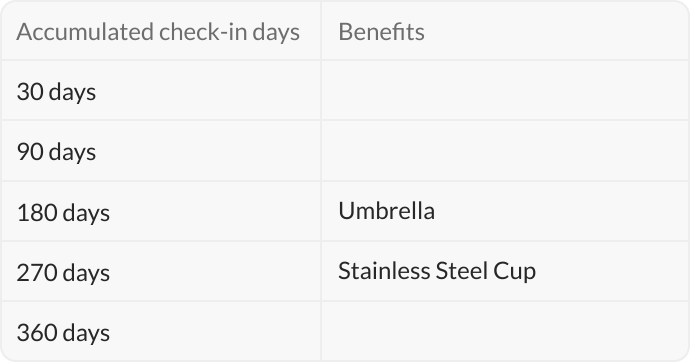Select the Accumulated check-in days header cell
Viewport: 690px width, 362px height.
tap(161, 31)
